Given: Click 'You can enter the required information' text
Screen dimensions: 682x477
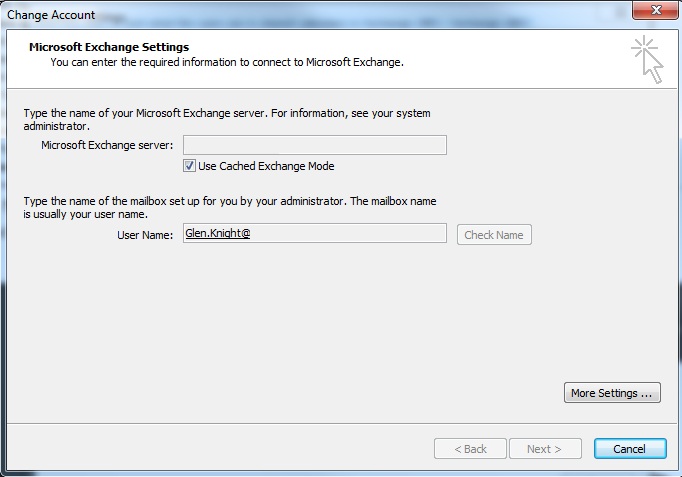Looking at the screenshot, I should [x=227, y=62].
